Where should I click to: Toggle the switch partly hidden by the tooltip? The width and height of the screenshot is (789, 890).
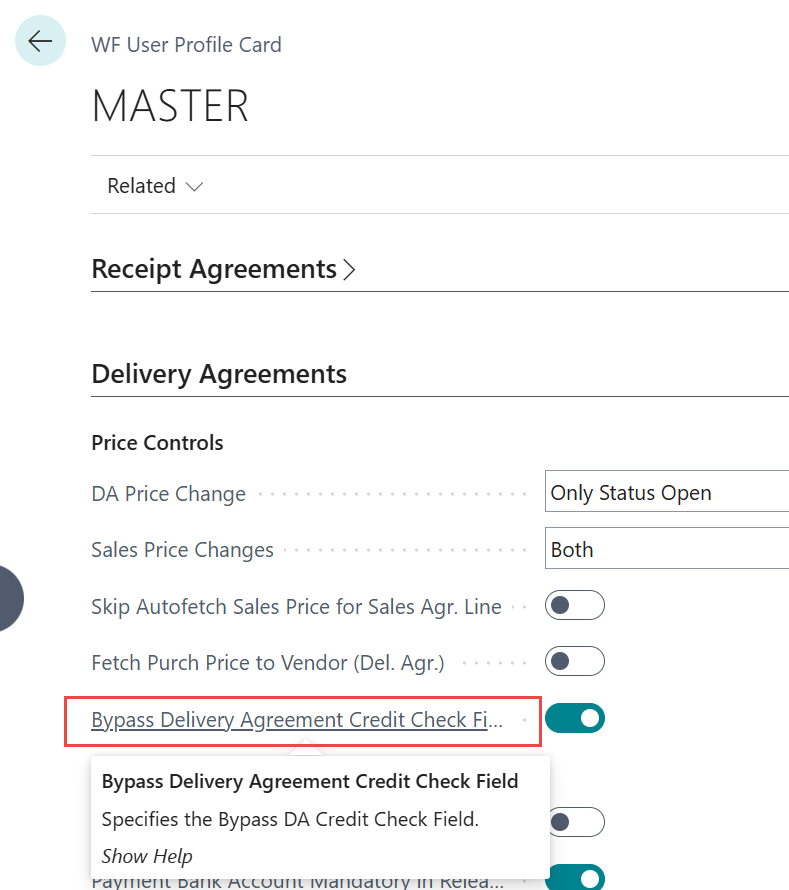coord(575,822)
